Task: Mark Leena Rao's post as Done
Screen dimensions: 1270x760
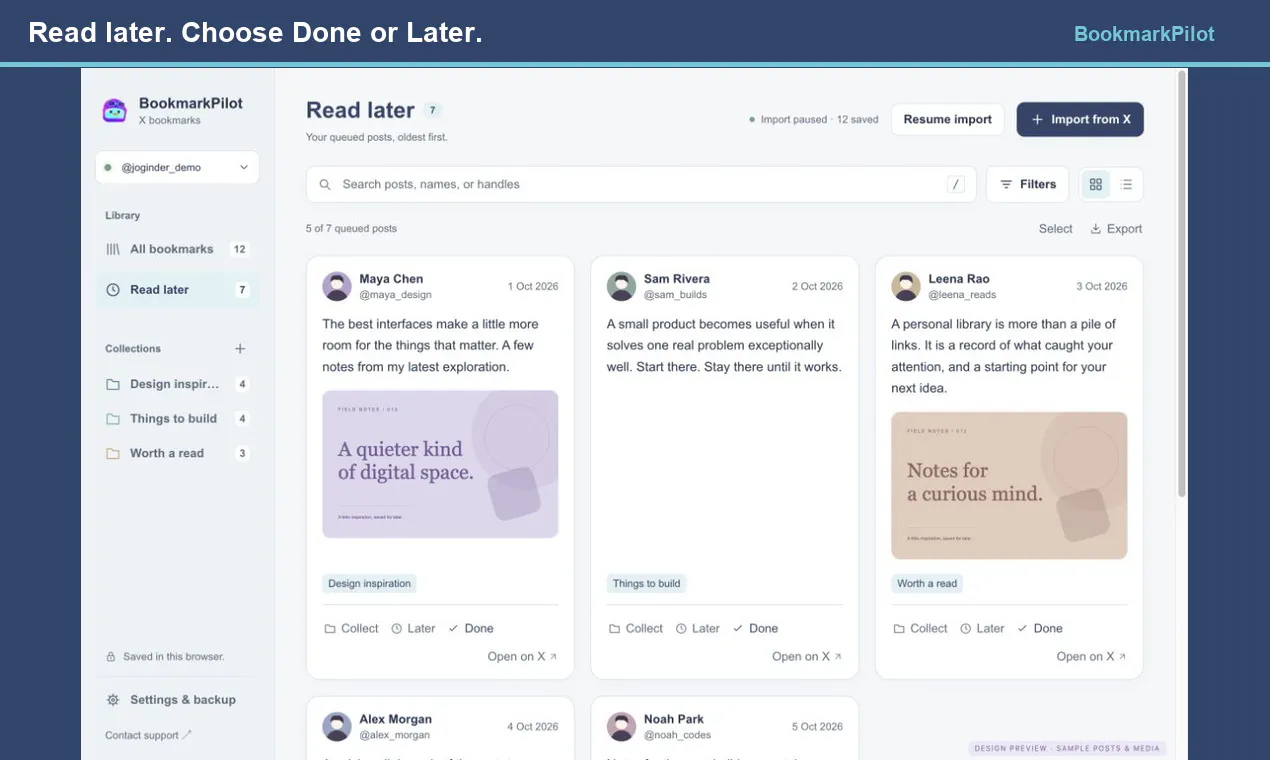Action: tap(1040, 629)
